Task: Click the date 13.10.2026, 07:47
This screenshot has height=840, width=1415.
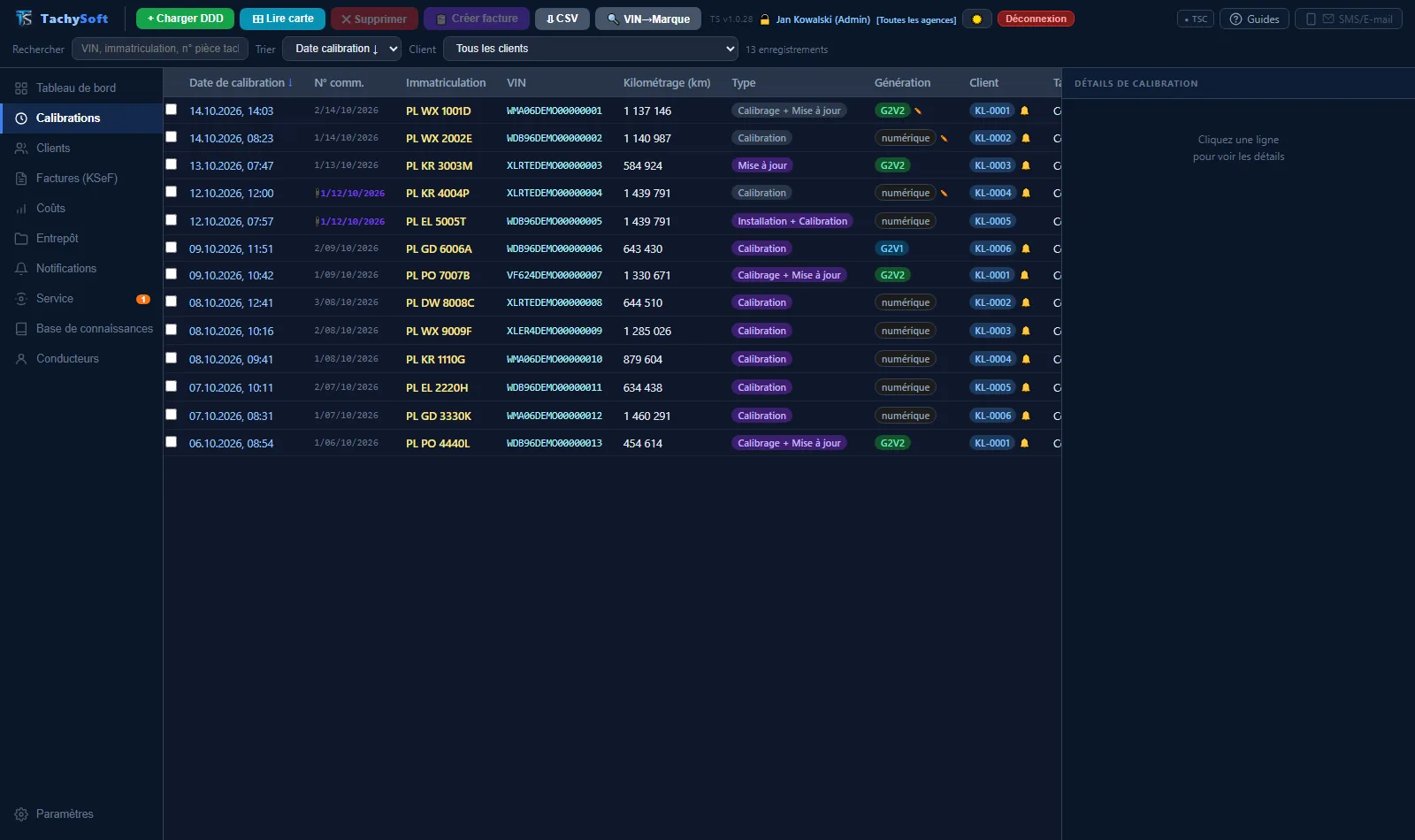Action: pyautogui.click(x=231, y=165)
